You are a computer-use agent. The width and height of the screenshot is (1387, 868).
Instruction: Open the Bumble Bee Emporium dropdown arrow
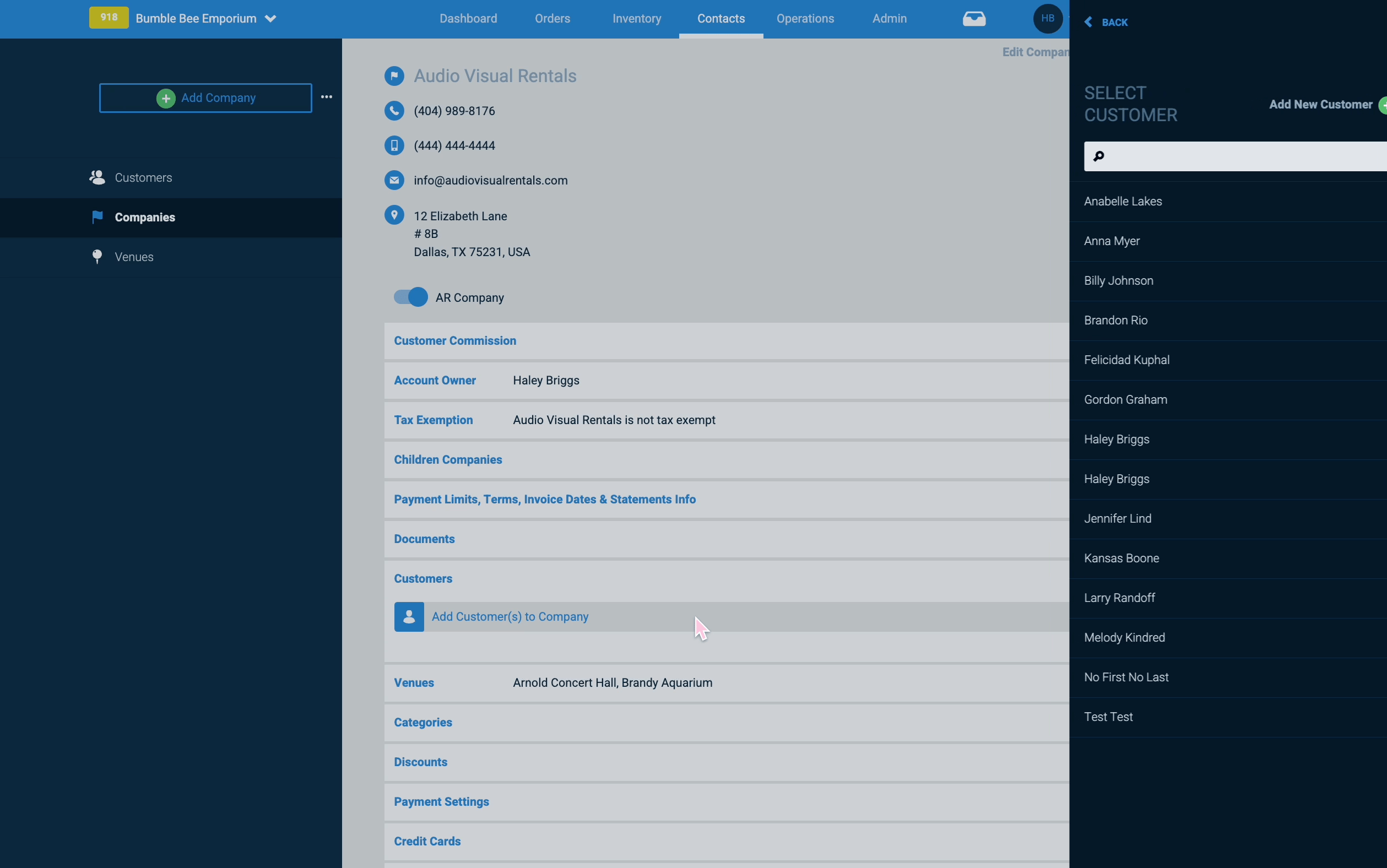tap(270, 19)
